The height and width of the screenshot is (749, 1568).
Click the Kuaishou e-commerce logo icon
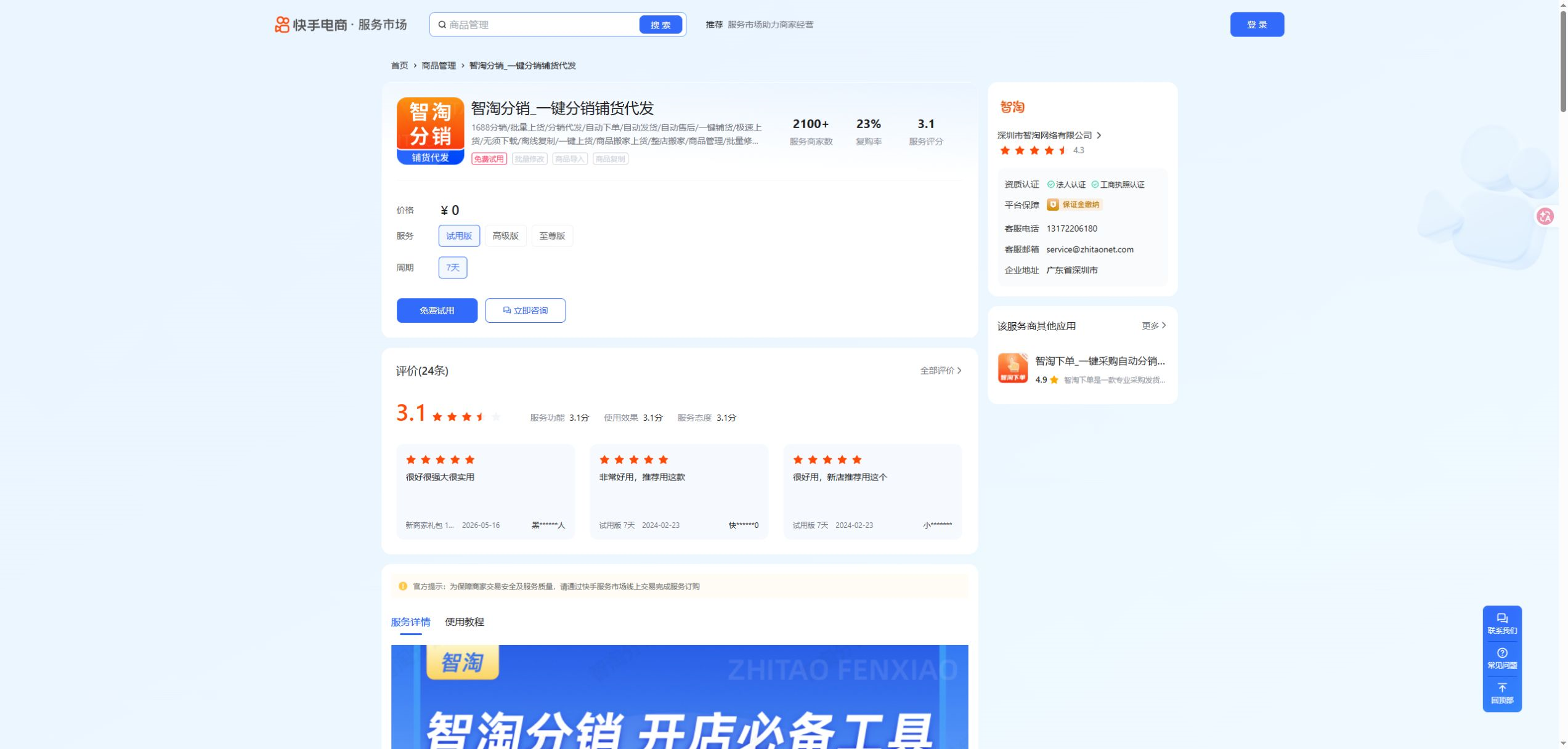click(x=282, y=25)
